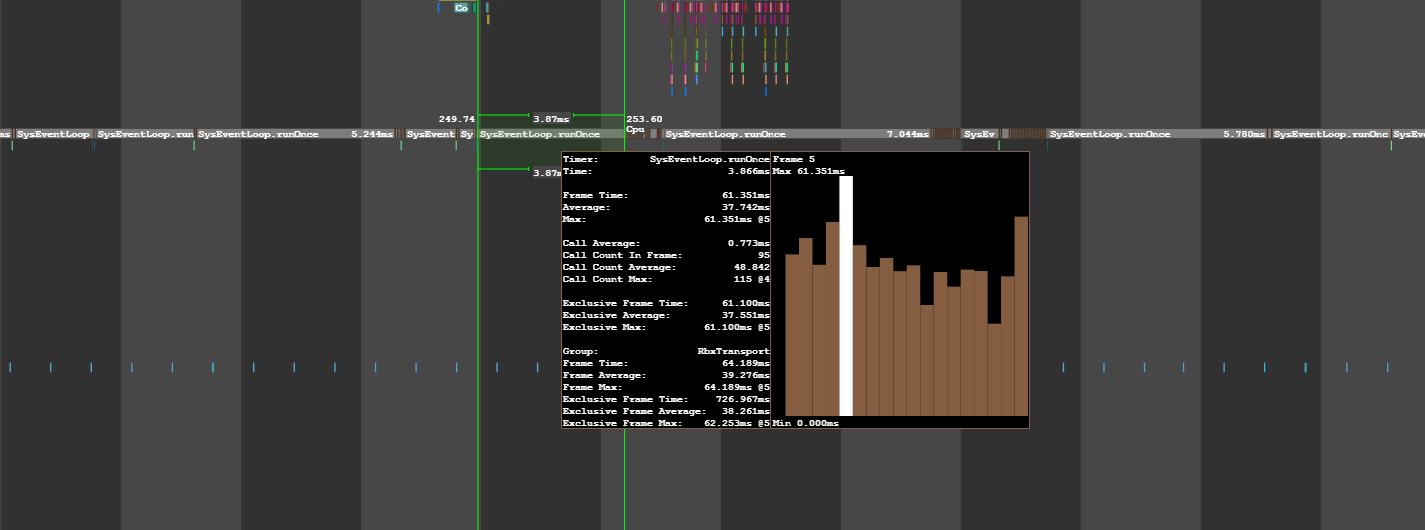Screen dimensions: 1425x530
Task: Click the 249.74 range start label
Action: tap(456, 118)
